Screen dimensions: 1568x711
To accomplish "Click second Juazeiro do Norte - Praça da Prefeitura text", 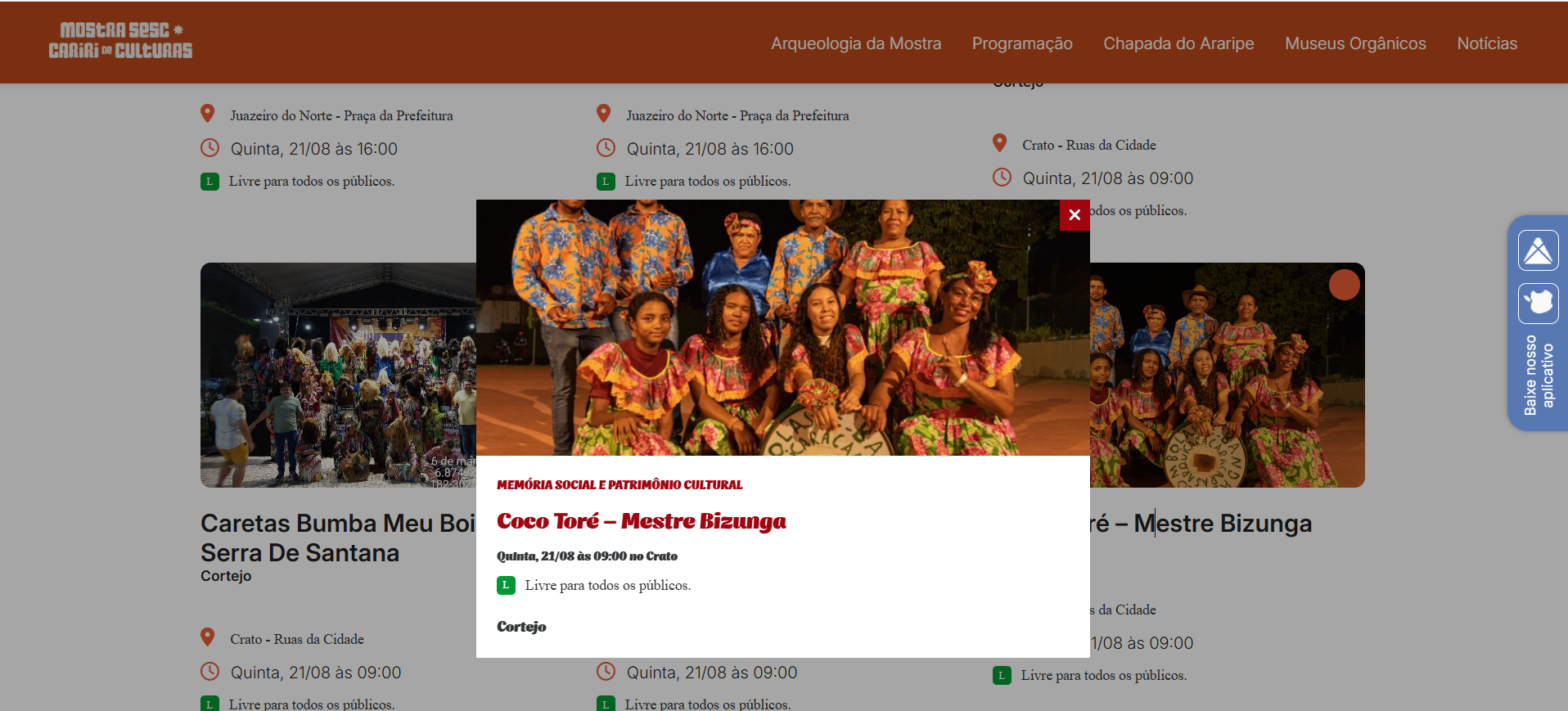I will 737,115.
